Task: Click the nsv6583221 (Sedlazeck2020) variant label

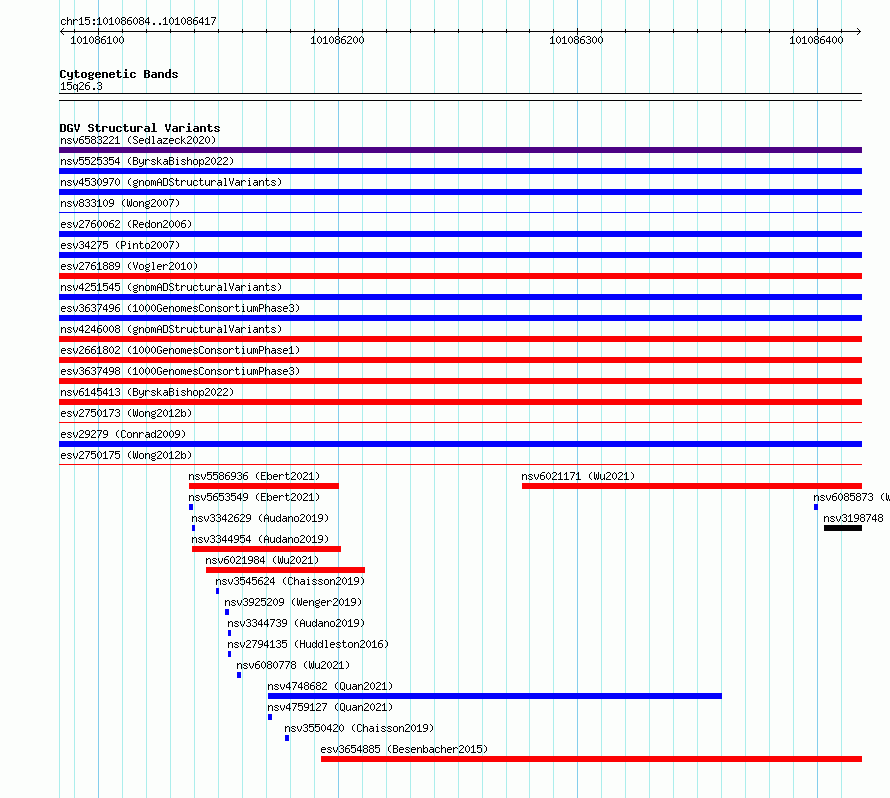Action: coord(138,140)
